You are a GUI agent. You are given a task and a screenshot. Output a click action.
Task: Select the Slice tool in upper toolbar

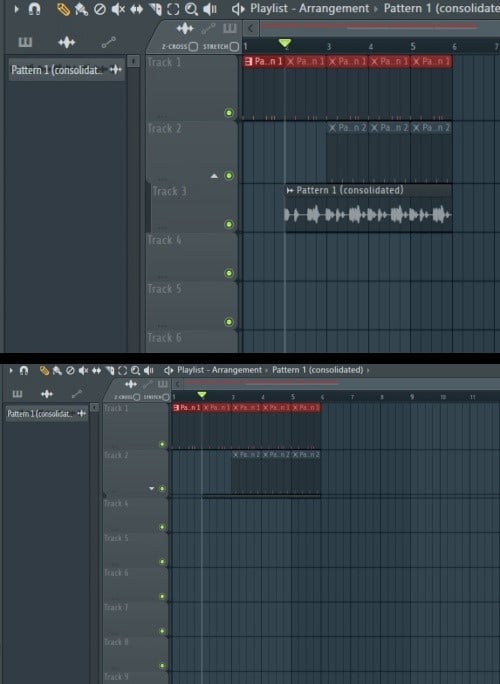point(155,9)
